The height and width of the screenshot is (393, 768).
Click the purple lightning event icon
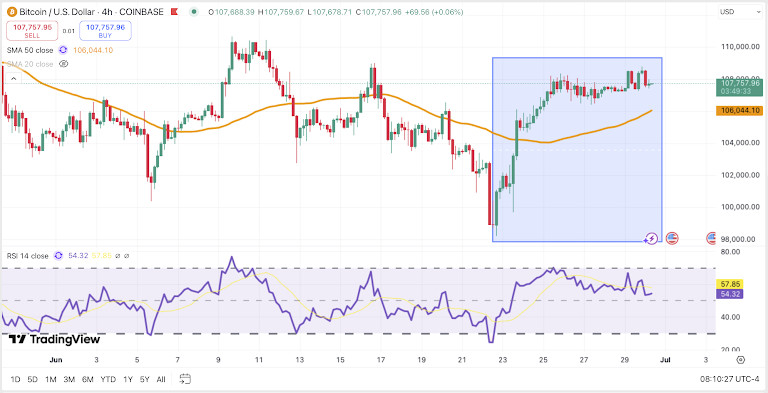(x=651, y=239)
